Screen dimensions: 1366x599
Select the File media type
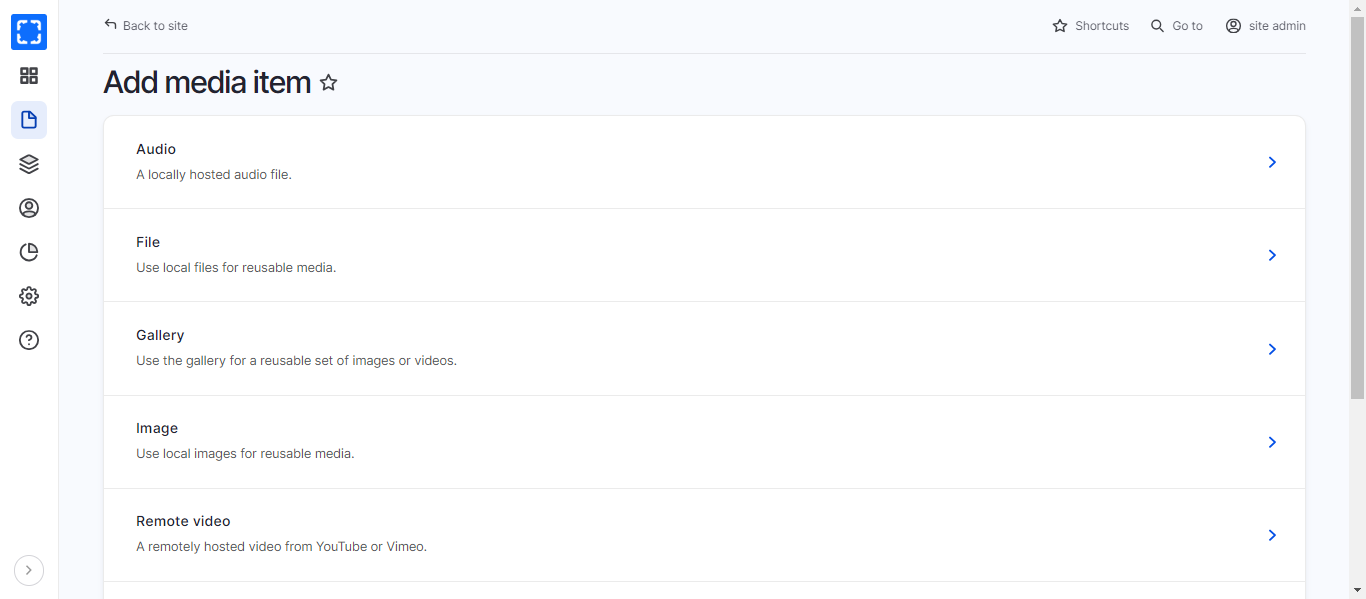tap(704, 255)
